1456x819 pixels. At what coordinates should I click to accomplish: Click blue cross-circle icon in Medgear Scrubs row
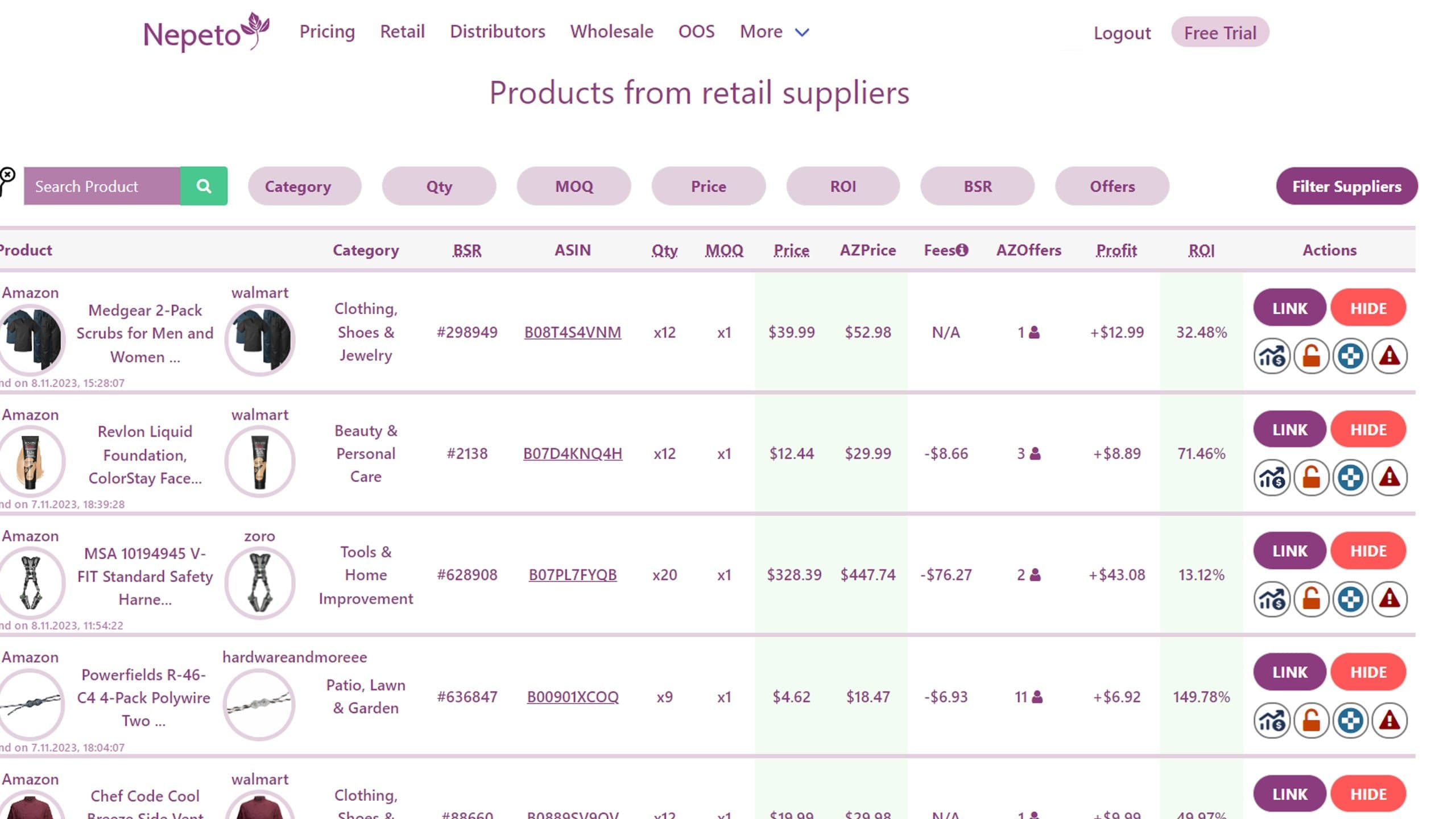pyautogui.click(x=1350, y=357)
